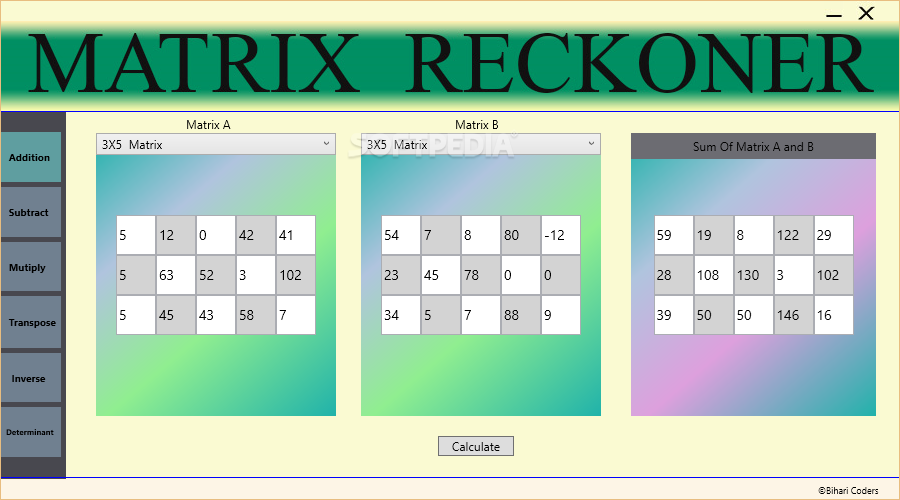The height and width of the screenshot is (500, 900).
Task: Click sum result cell showing 146
Action: tap(794, 315)
